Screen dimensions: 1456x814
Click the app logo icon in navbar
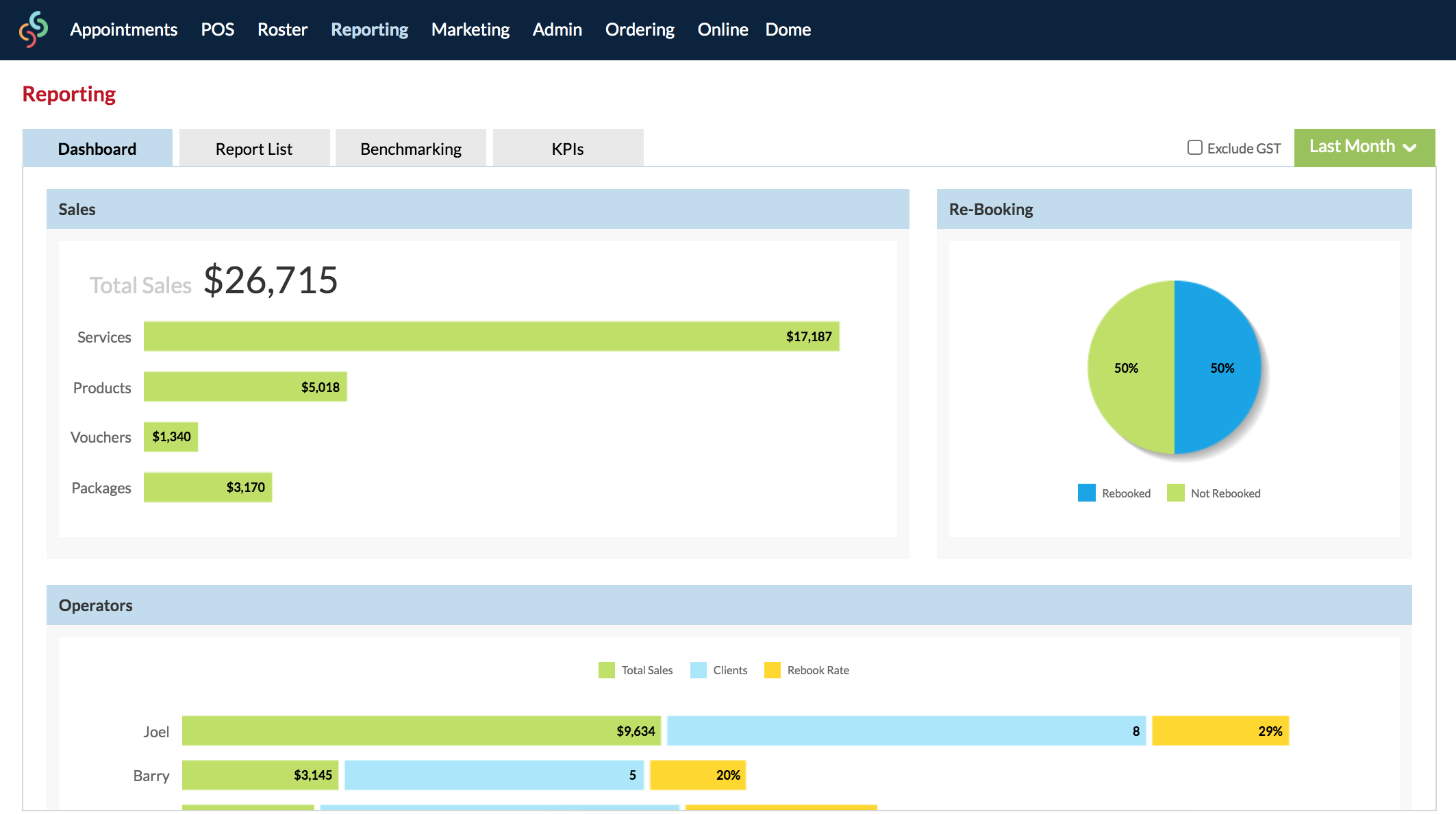[x=34, y=29]
